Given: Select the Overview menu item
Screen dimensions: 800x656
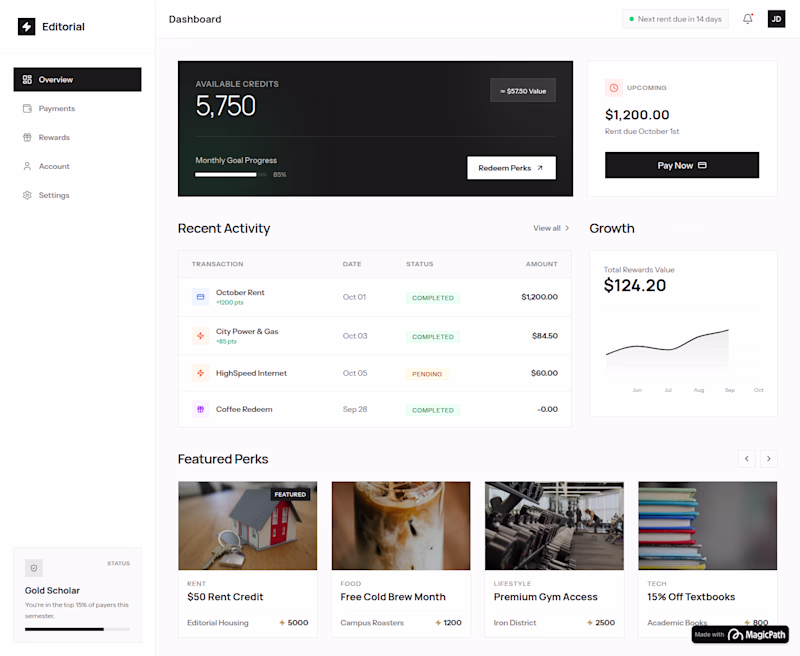Looking at the screenshot, I should click(77, 80).
